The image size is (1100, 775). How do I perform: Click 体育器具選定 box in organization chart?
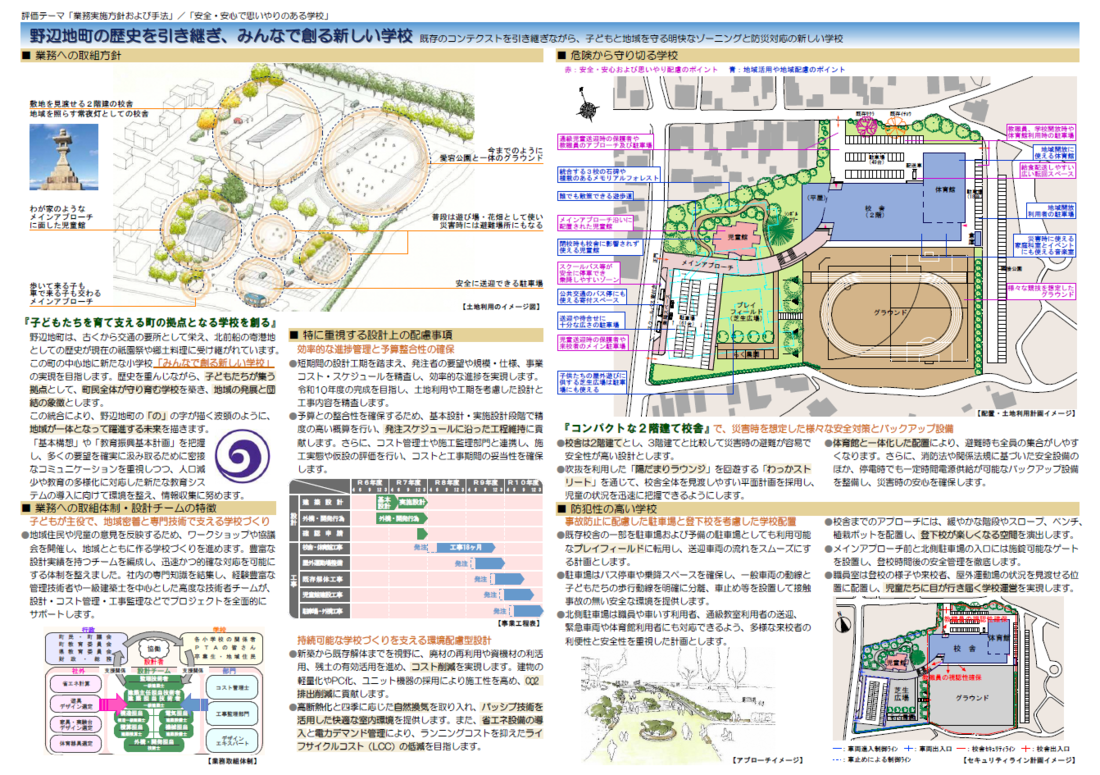[x=76, y=743]
